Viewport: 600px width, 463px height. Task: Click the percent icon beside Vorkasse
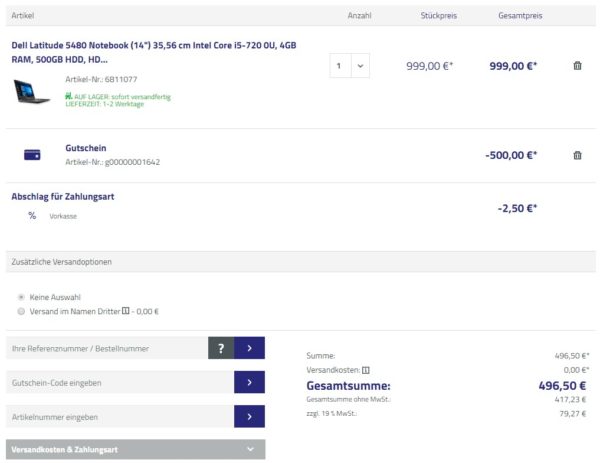pyautogui.click(x=32, y=215)
